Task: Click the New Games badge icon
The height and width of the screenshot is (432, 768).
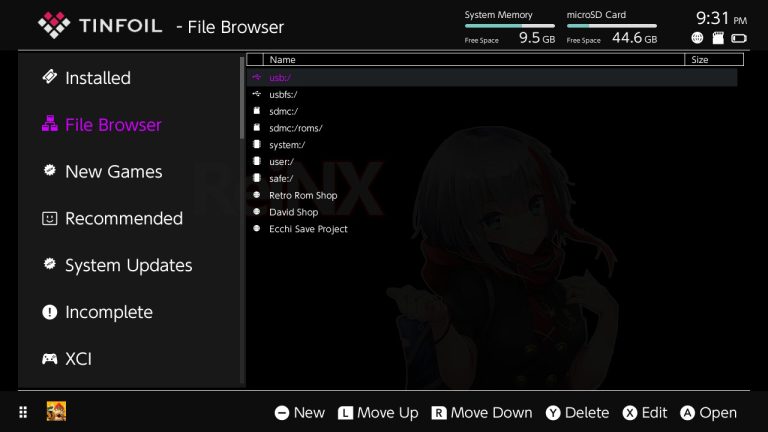Action: 49,171
